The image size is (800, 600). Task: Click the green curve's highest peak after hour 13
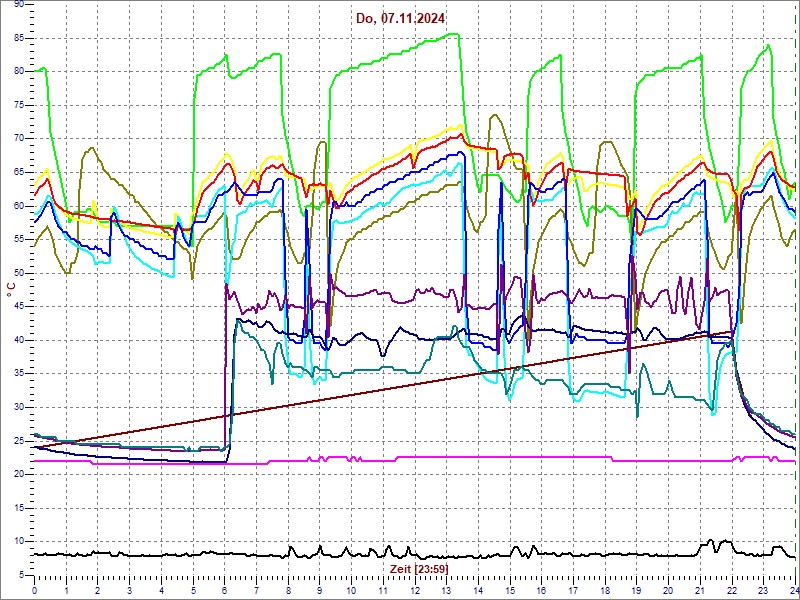point(455,34)
